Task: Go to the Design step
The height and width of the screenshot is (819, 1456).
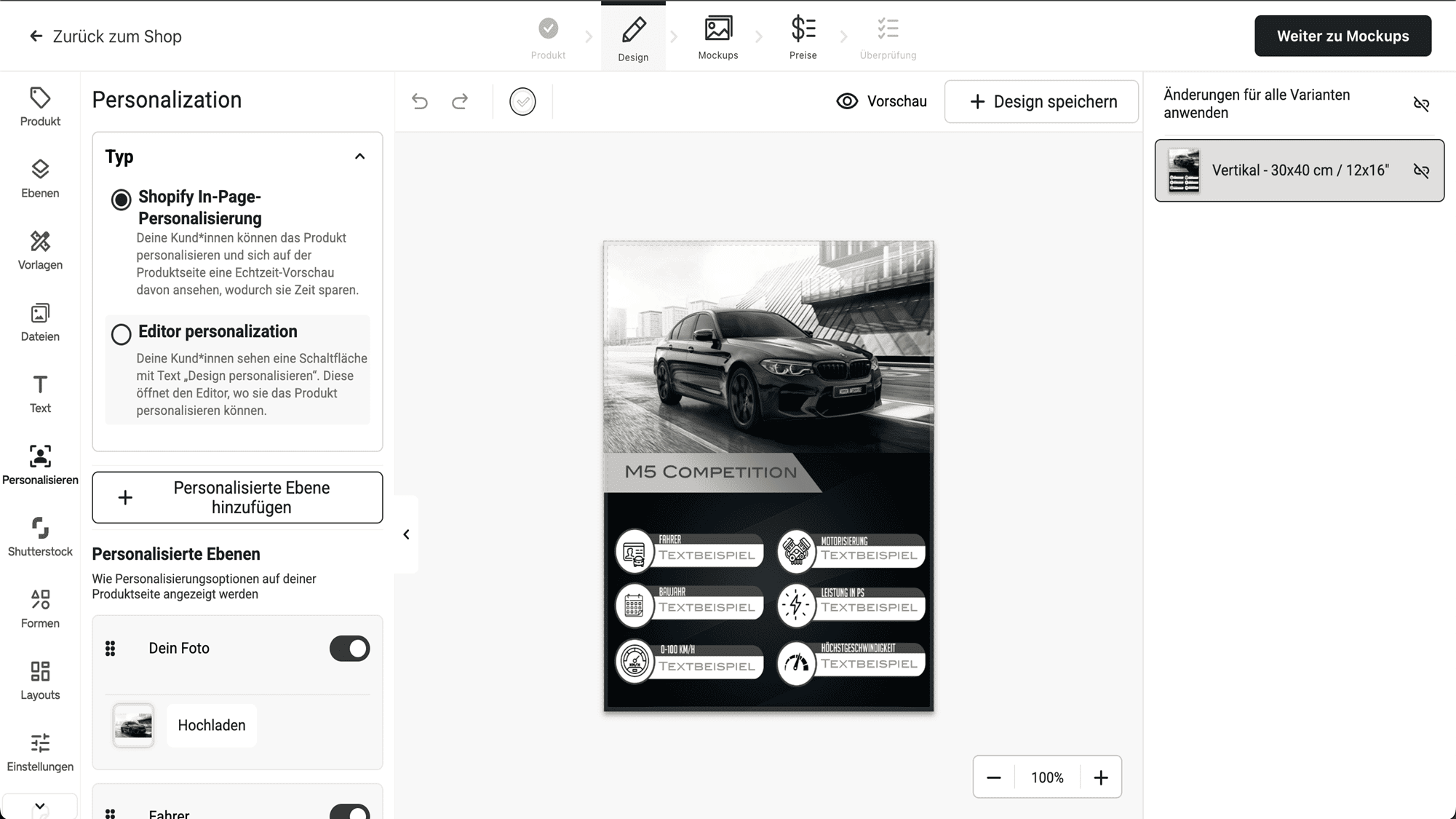Action: 633,38
